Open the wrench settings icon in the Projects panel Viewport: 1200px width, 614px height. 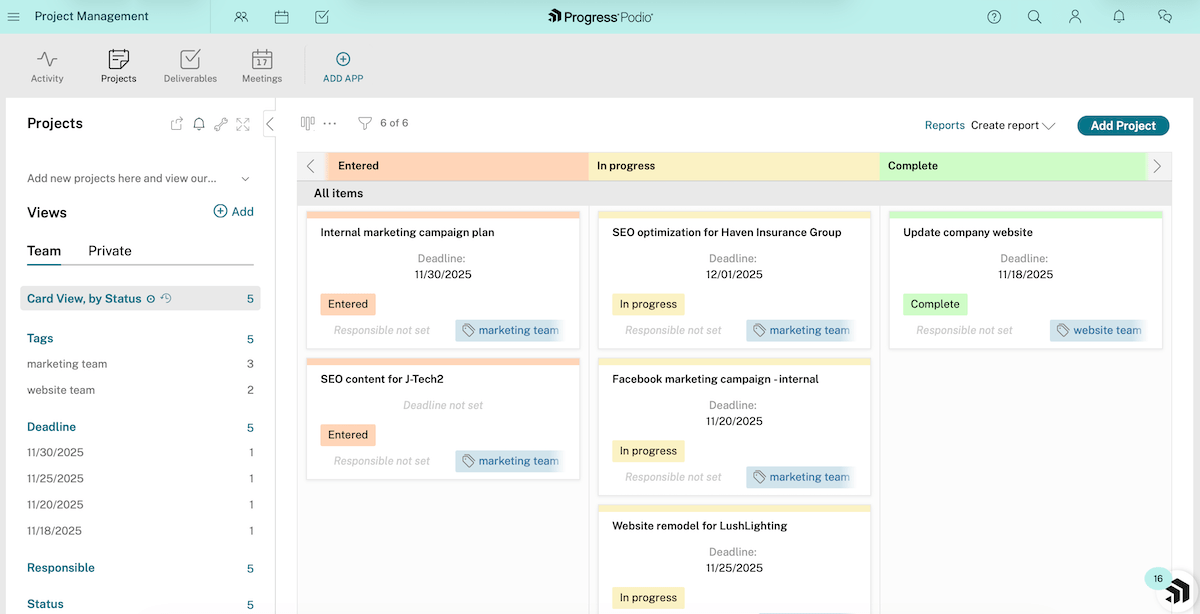[x=221, y=123]
